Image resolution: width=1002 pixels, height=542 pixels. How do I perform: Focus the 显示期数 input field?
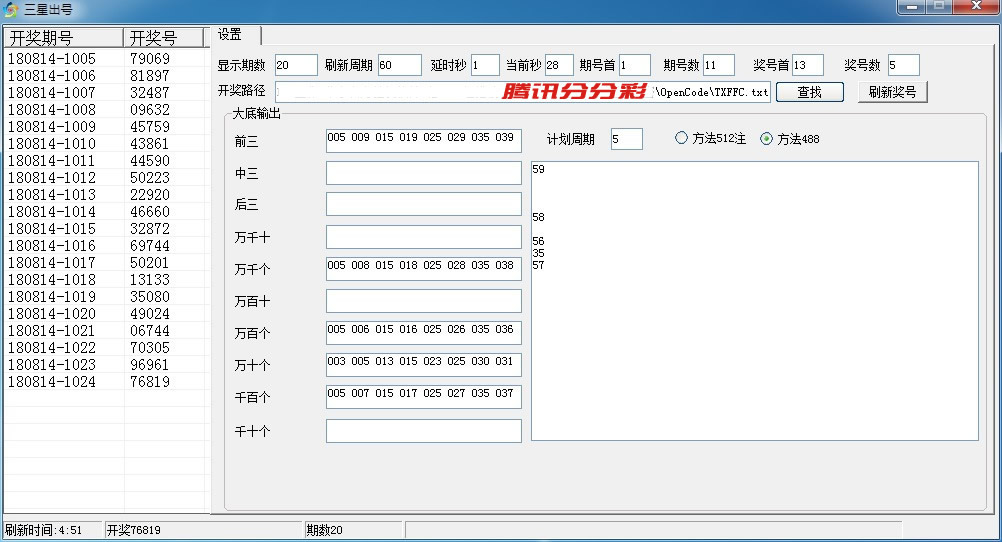click(295, 65)
